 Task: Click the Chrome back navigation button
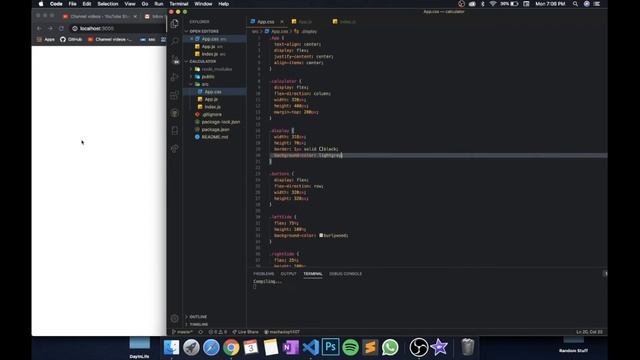39,29
